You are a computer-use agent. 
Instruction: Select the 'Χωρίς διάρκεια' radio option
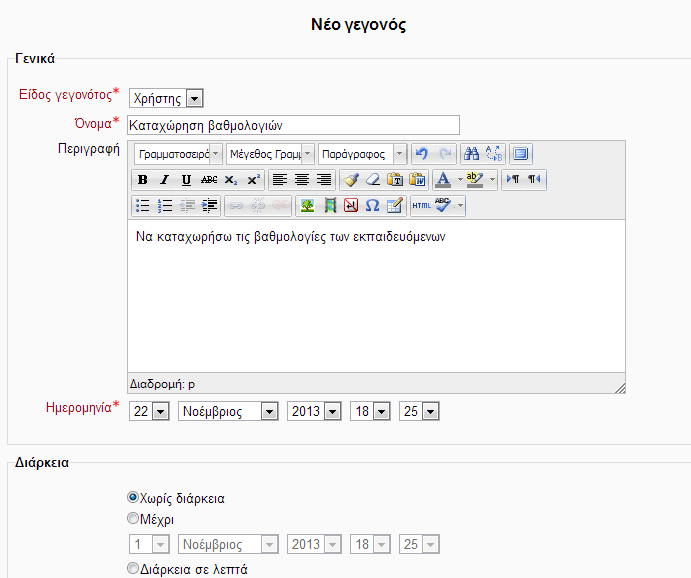[133, 497]
